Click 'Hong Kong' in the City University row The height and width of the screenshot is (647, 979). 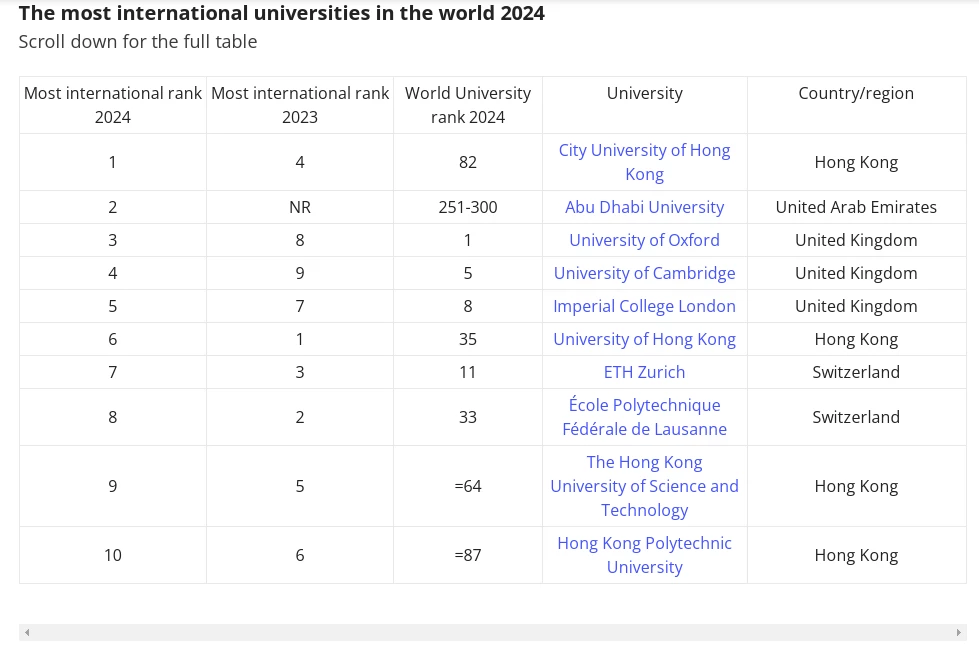(x=856, y=162)
